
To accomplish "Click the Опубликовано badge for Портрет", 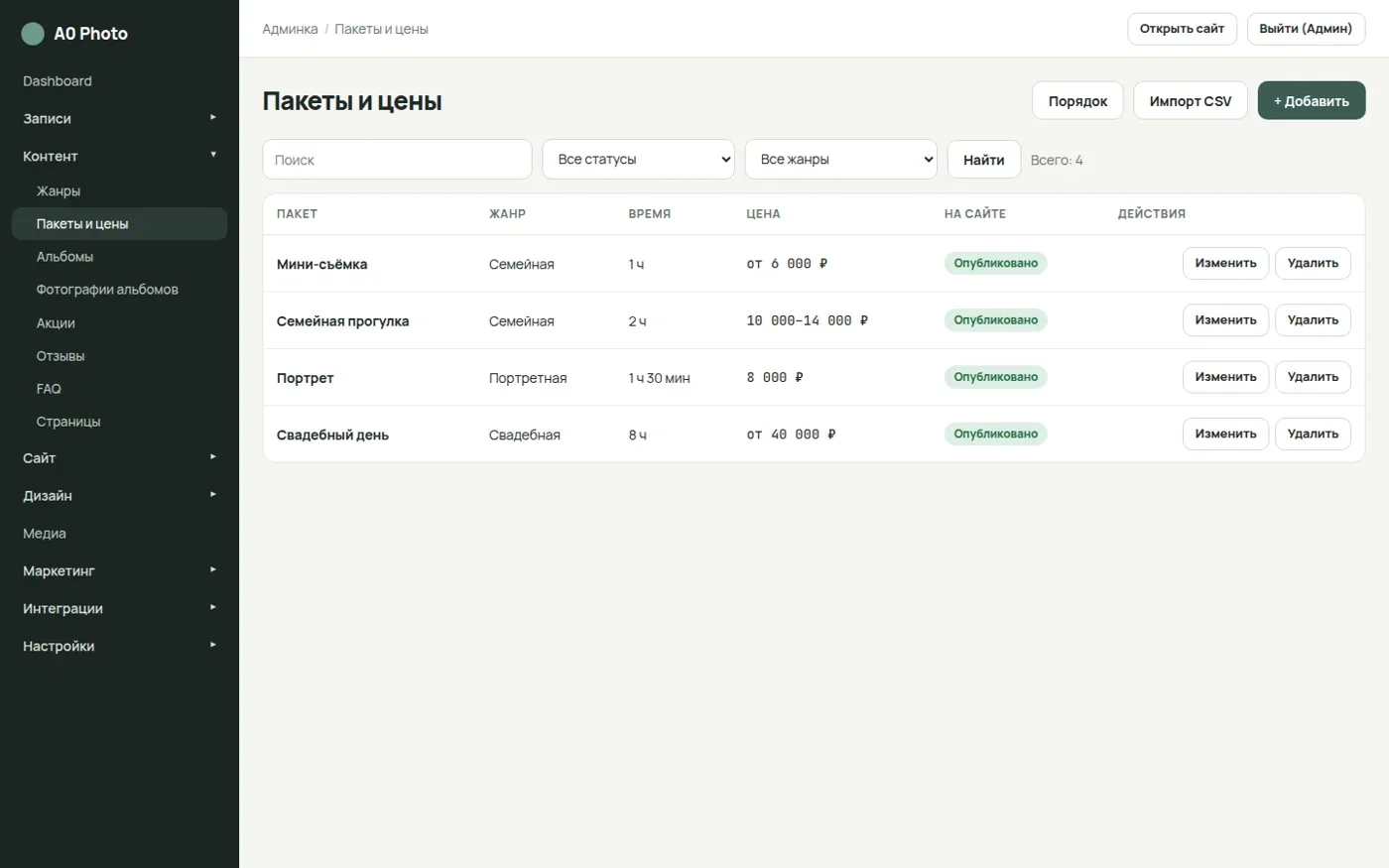I will (995, 377).
